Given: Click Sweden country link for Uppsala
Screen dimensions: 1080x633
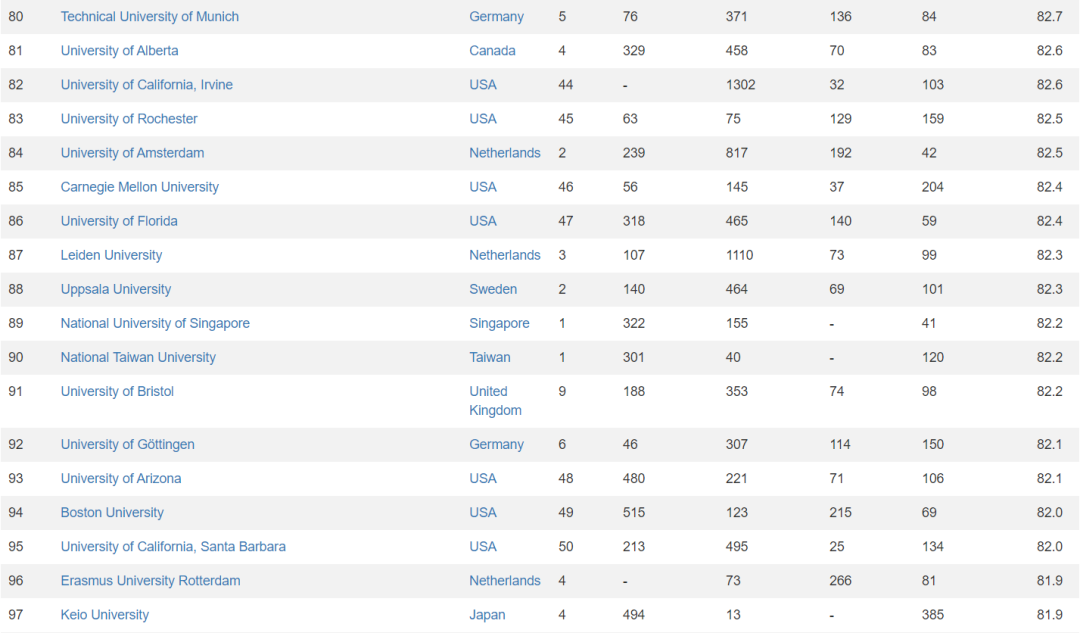Looking at the screenshot, I should pyautogui.click(x=493, y=289).
